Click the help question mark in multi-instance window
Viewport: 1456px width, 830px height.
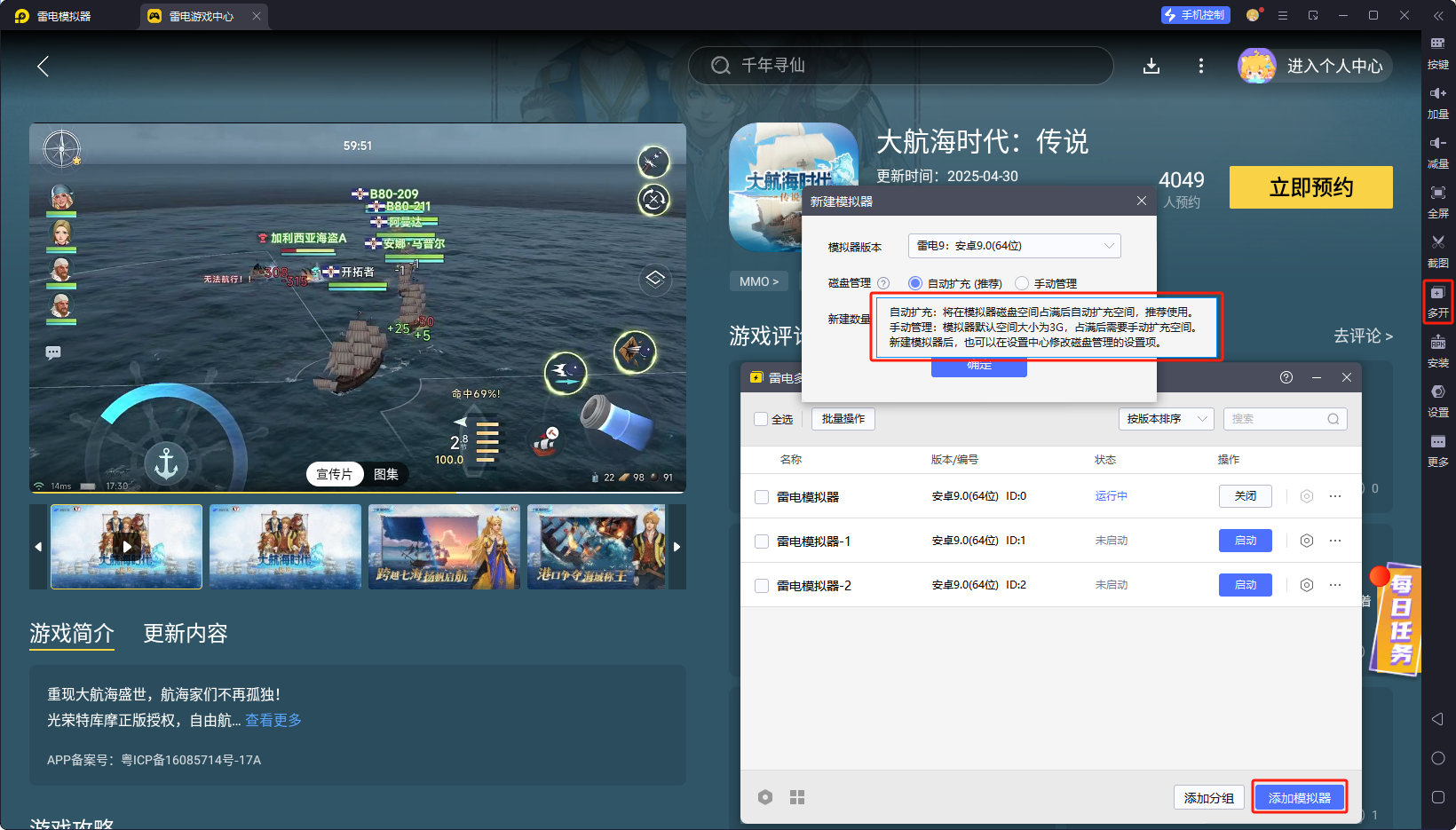[1286, 377]
